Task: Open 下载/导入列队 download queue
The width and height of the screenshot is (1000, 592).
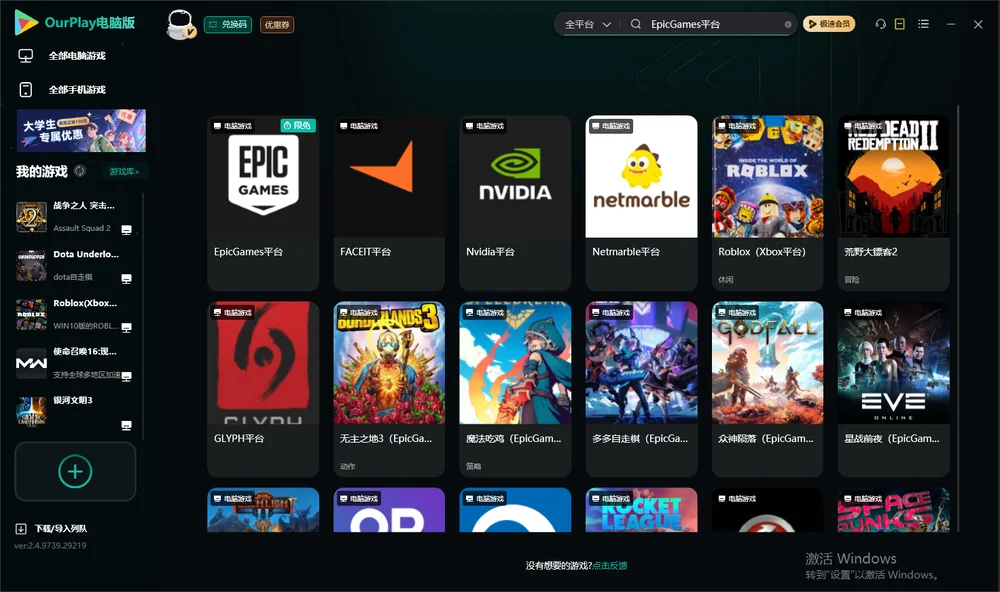Action: (x=52, y=529)
